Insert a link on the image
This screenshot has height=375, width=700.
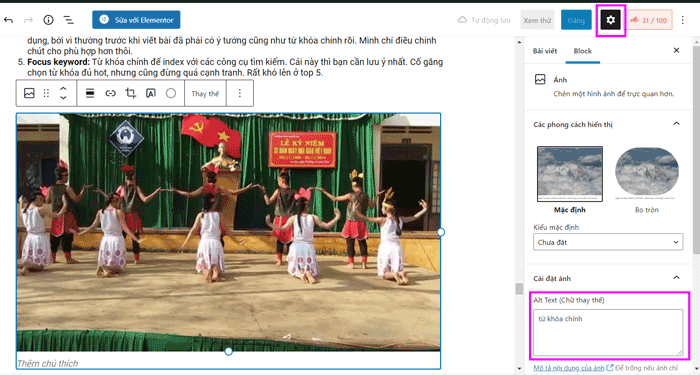pyautogui.click(x=110, y=93)
